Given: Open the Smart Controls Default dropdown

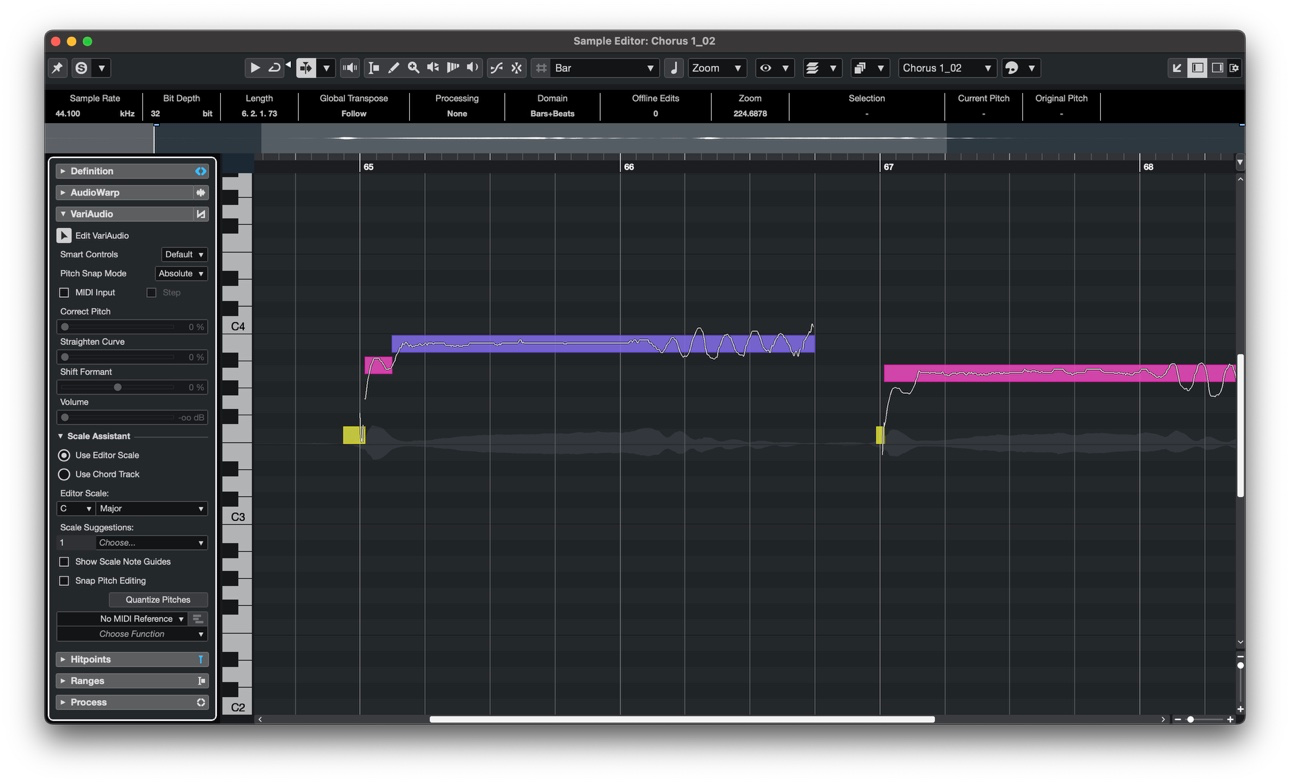Looking at the screenshot, I should [184, 255].
